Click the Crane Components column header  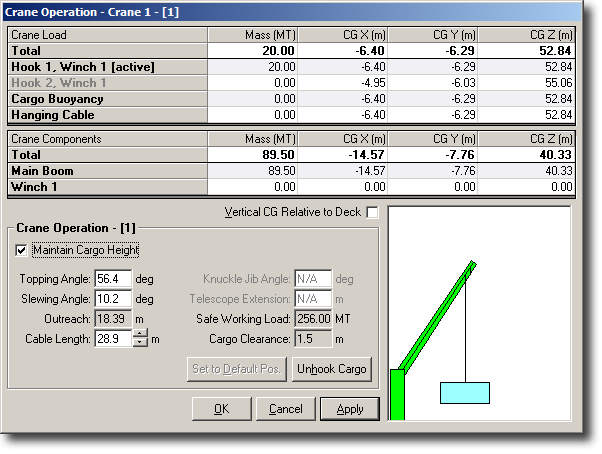click(108, 139)
